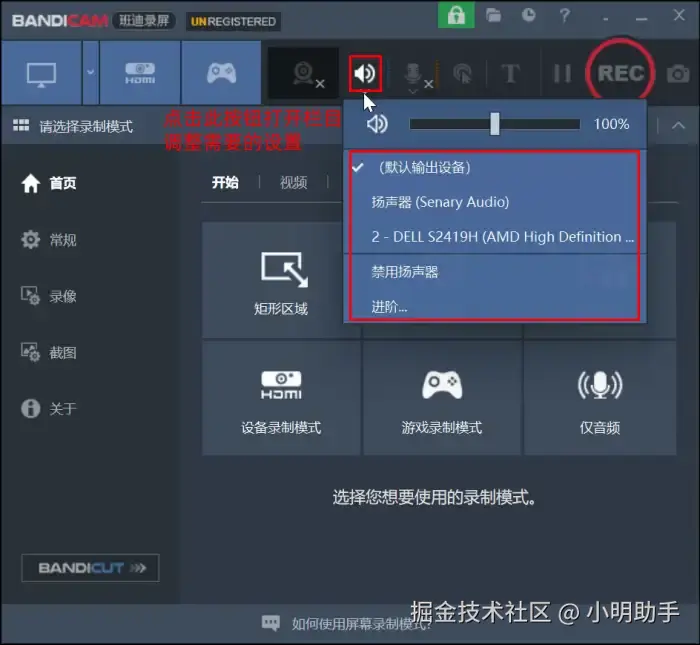Open the scheduled recording clock icon

(x=529, y=16)
